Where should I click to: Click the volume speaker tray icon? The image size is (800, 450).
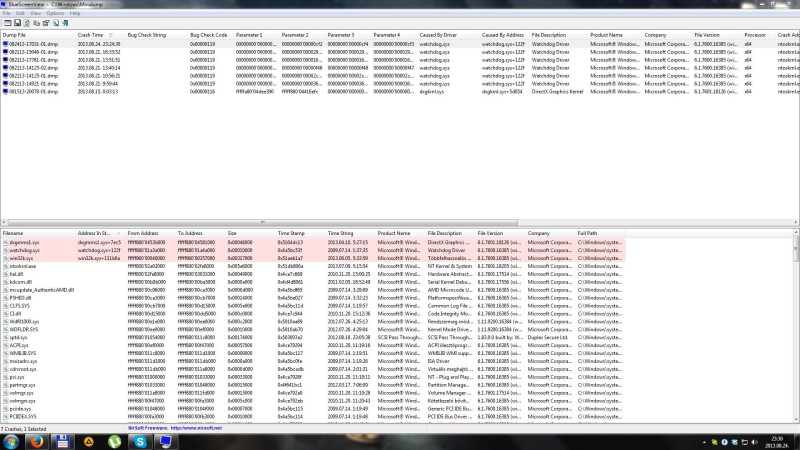755,442
